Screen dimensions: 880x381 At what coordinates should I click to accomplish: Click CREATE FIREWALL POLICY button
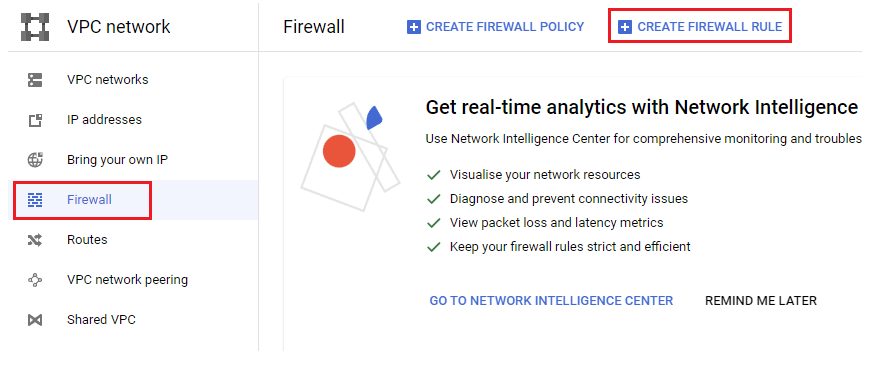pos(496,26)
